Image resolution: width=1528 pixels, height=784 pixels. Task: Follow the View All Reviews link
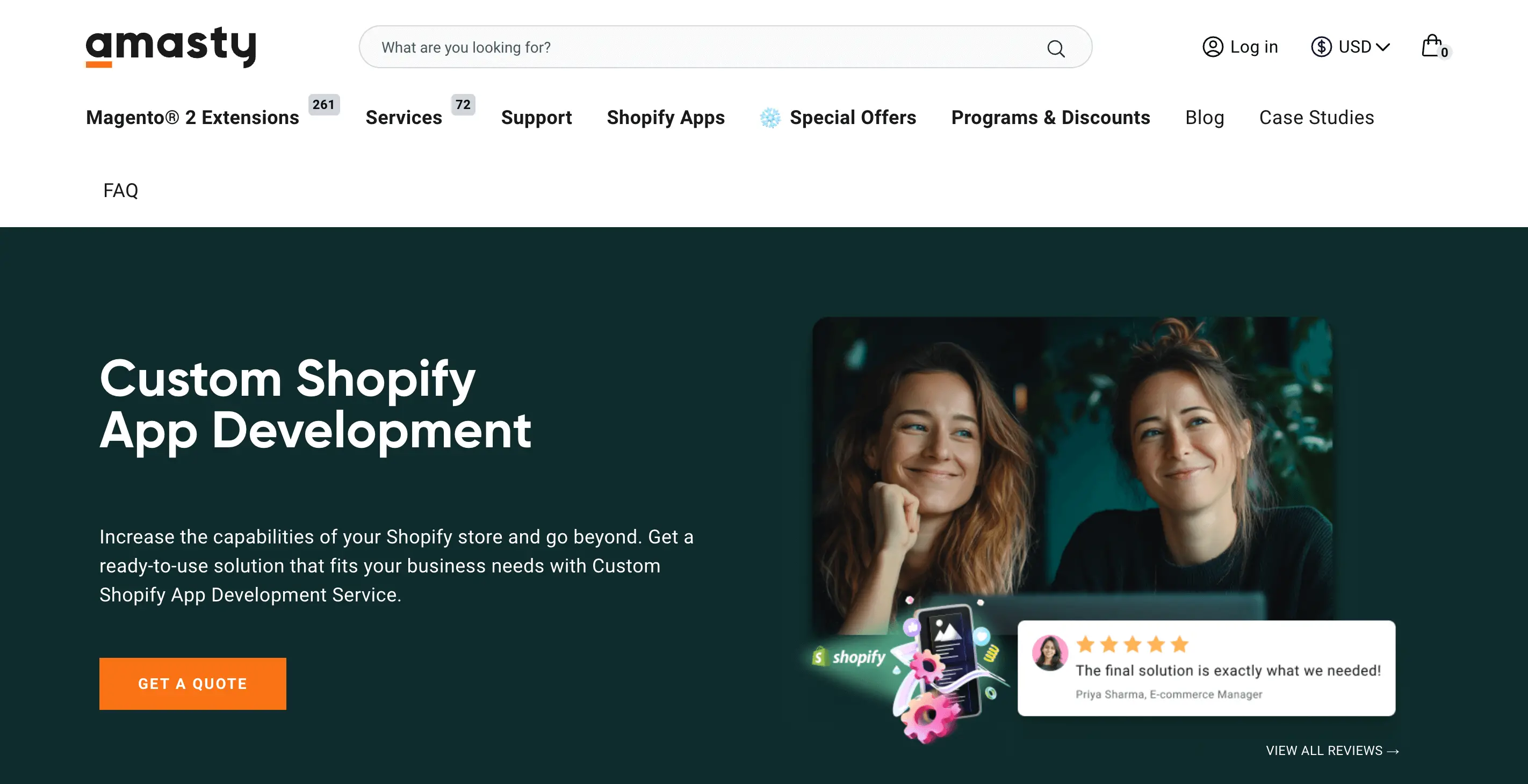tap(1332, 750)
